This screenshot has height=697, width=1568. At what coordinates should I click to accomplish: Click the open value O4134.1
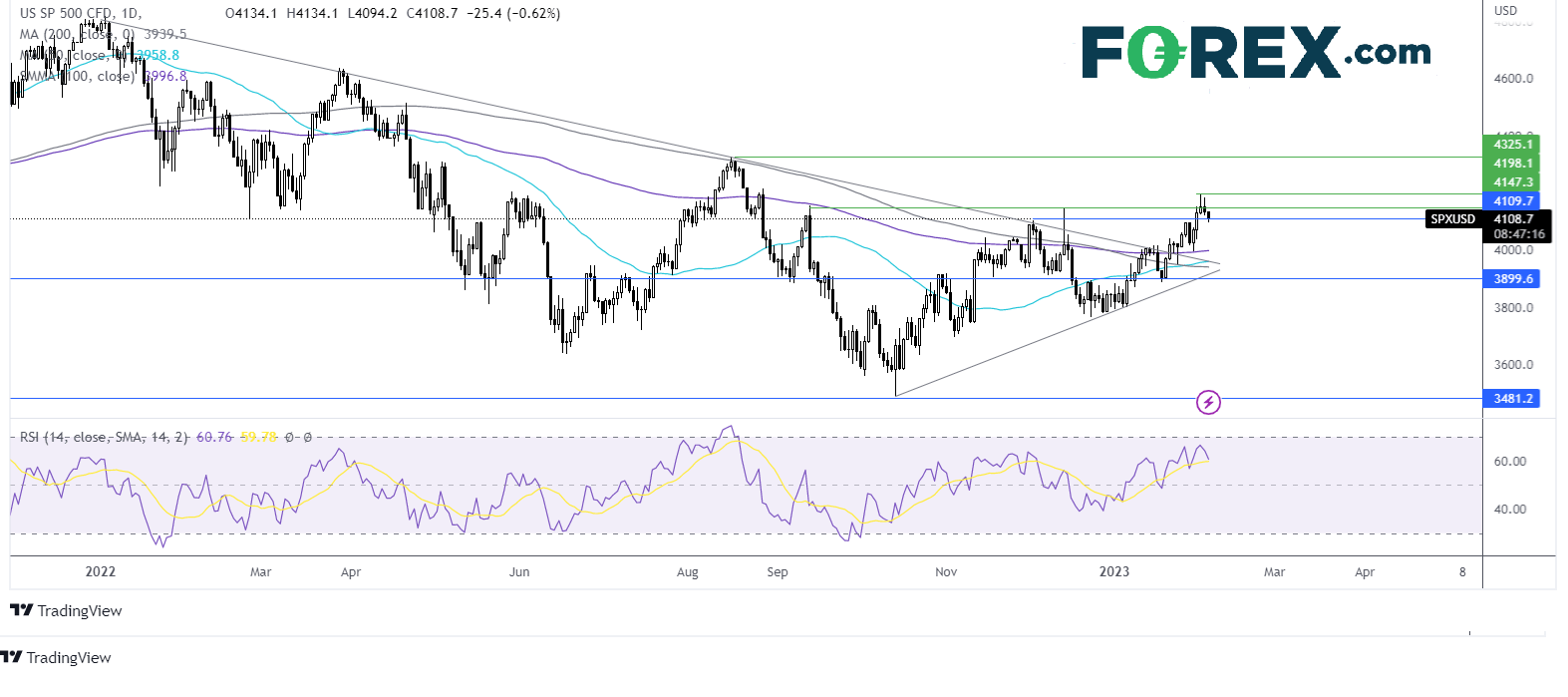click(x=253, y=13)
